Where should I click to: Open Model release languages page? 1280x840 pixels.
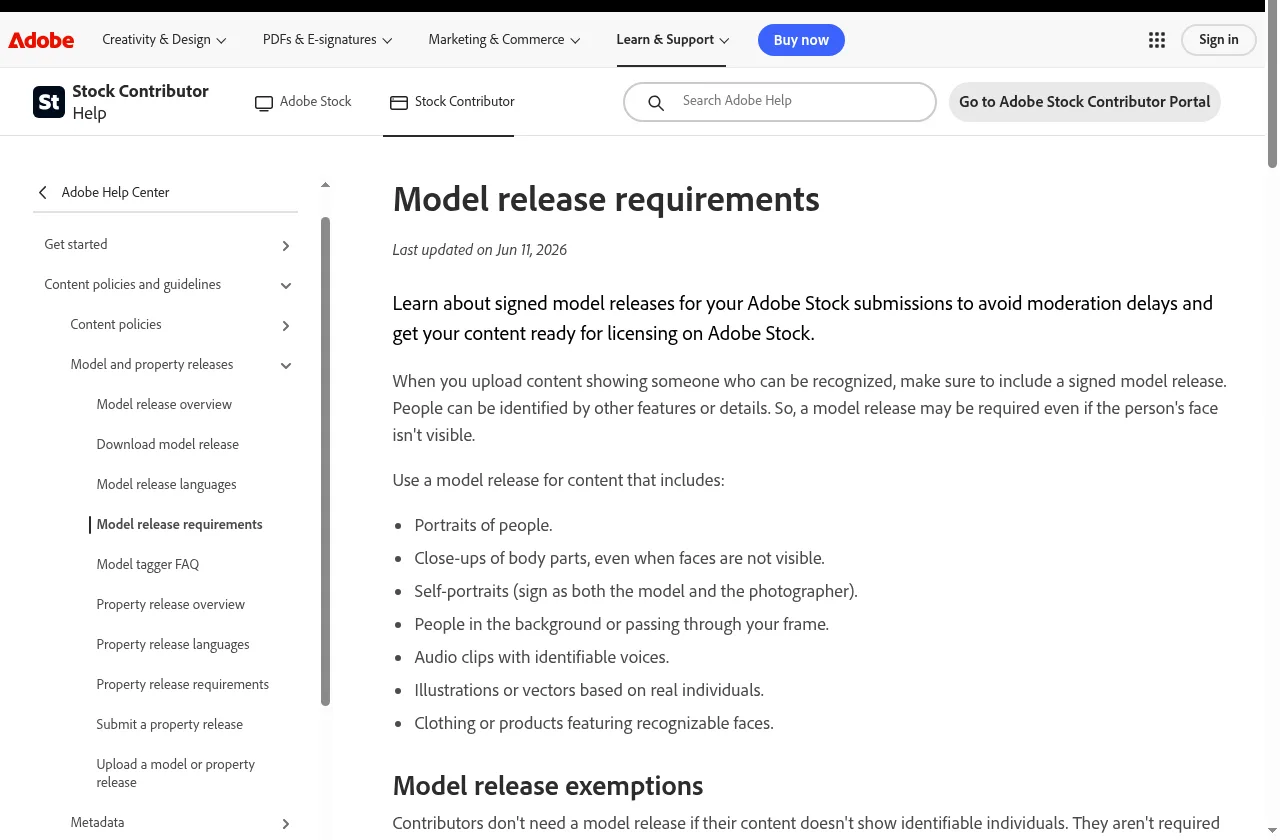(166, 484)
